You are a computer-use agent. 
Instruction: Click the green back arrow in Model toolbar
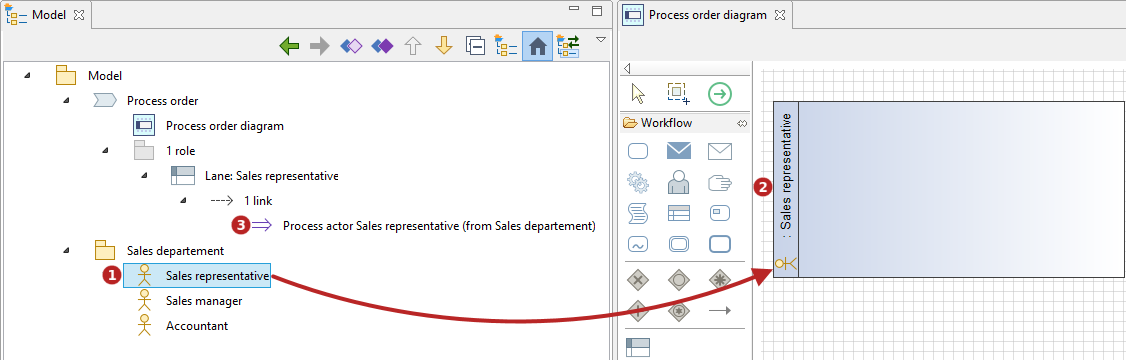pos(289,47)
